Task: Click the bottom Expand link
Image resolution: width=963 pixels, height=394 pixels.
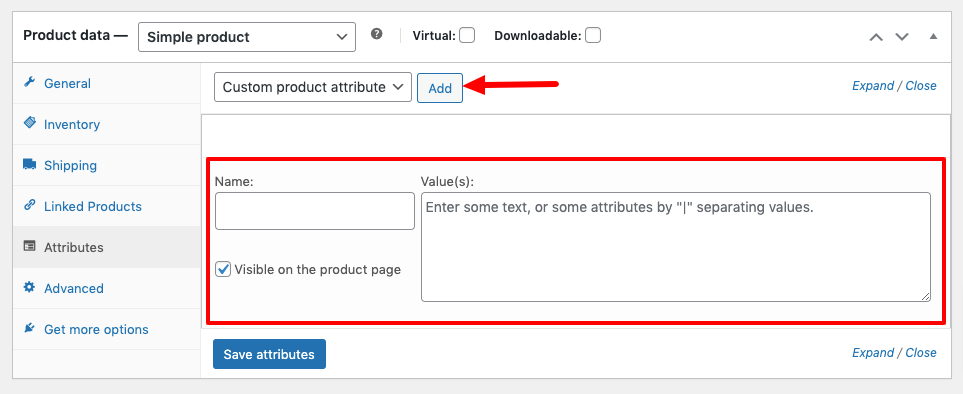Action: (x=873, y=353)
